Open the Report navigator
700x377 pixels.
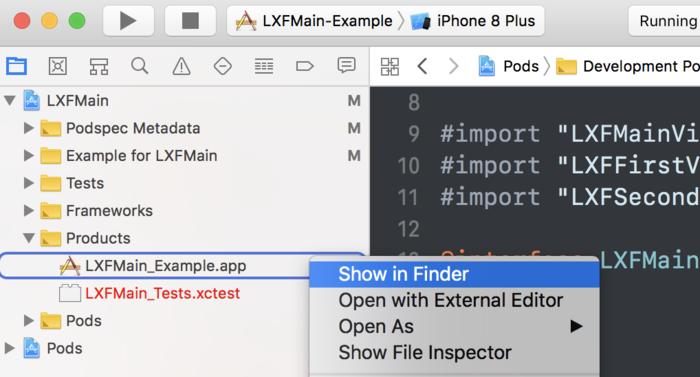tap(346, 66)
